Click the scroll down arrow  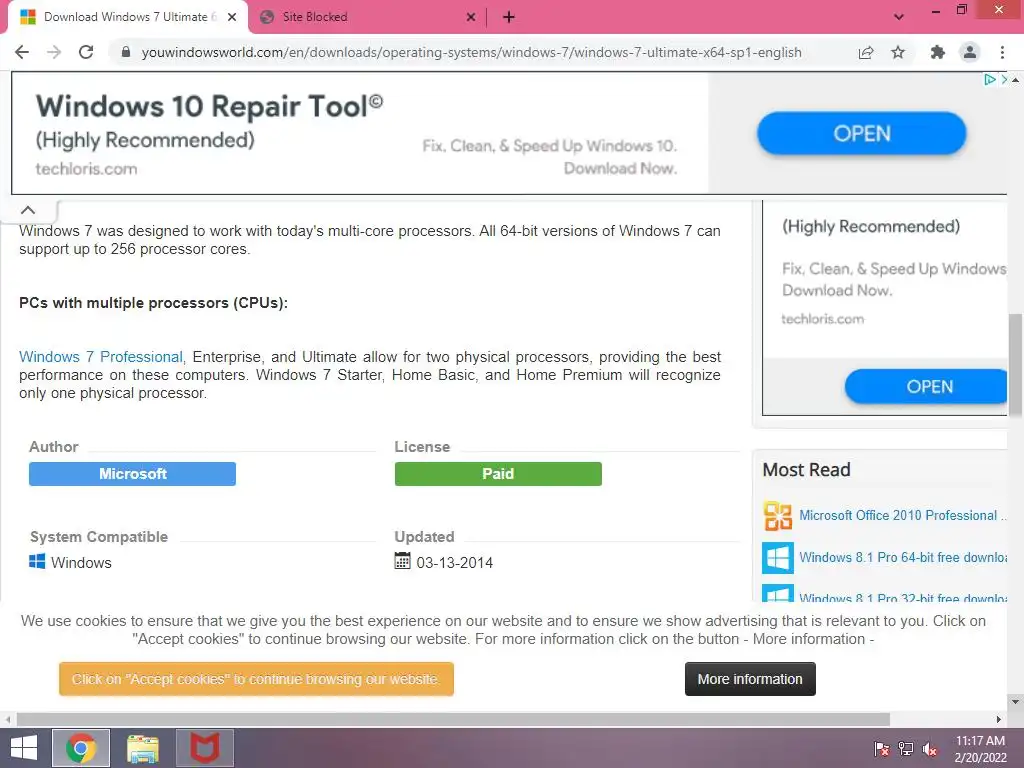pyautogui.click(x=1015, y=702)
